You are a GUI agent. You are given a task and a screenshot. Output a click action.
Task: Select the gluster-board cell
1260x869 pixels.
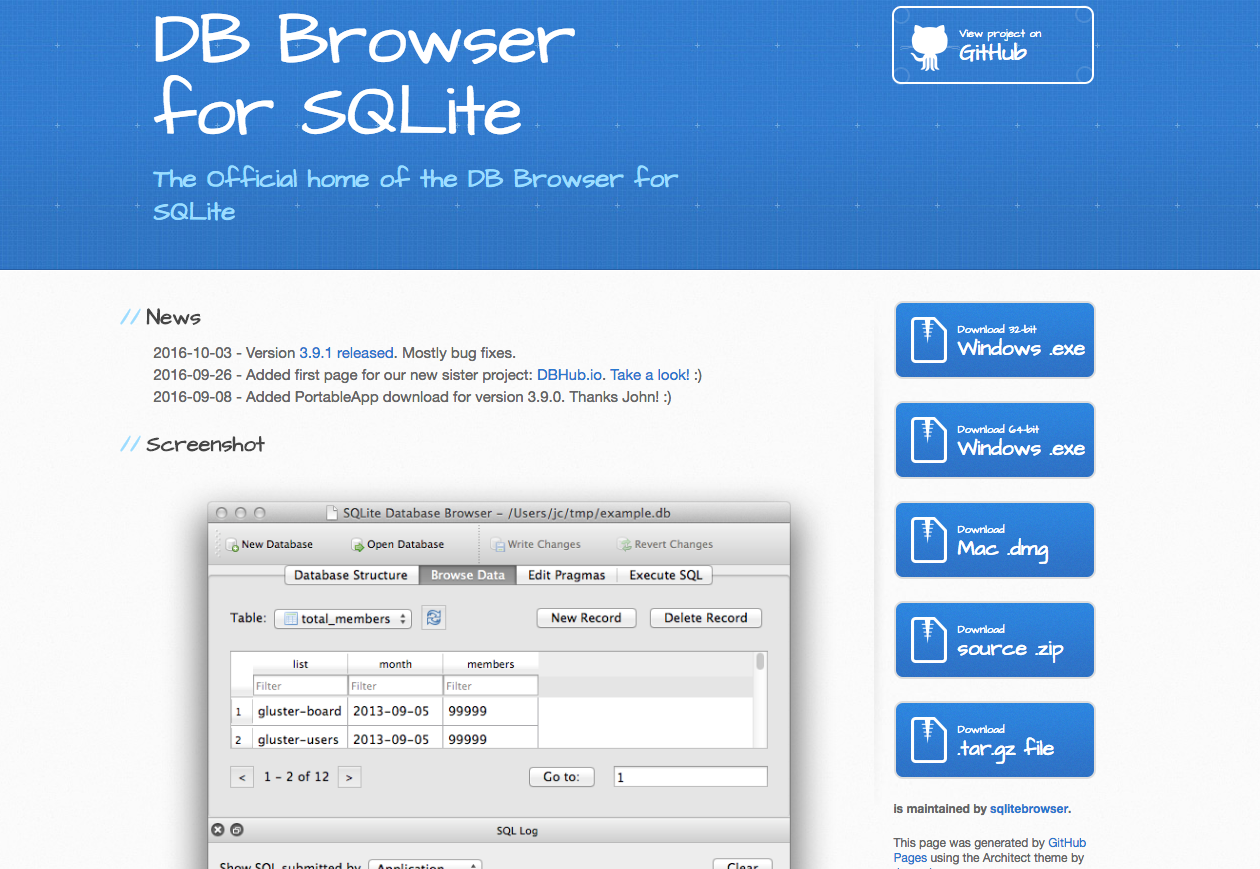pos(300,712)
